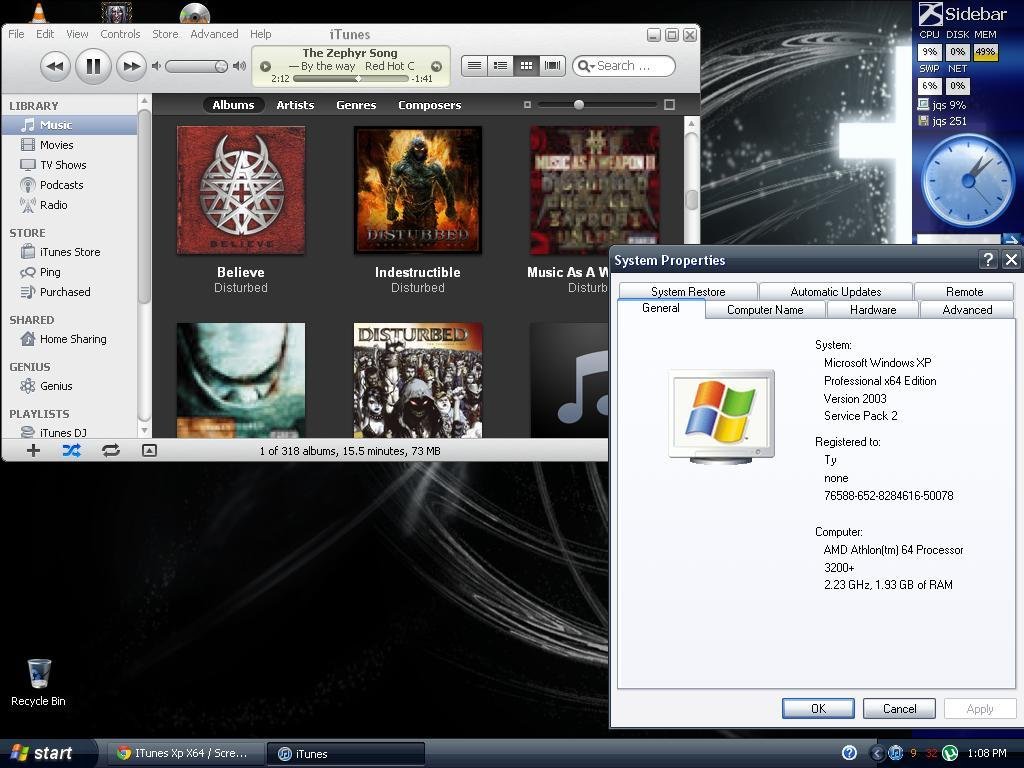Open the Ten Thousand Fists crowd album cover

(x=418, y=380)
